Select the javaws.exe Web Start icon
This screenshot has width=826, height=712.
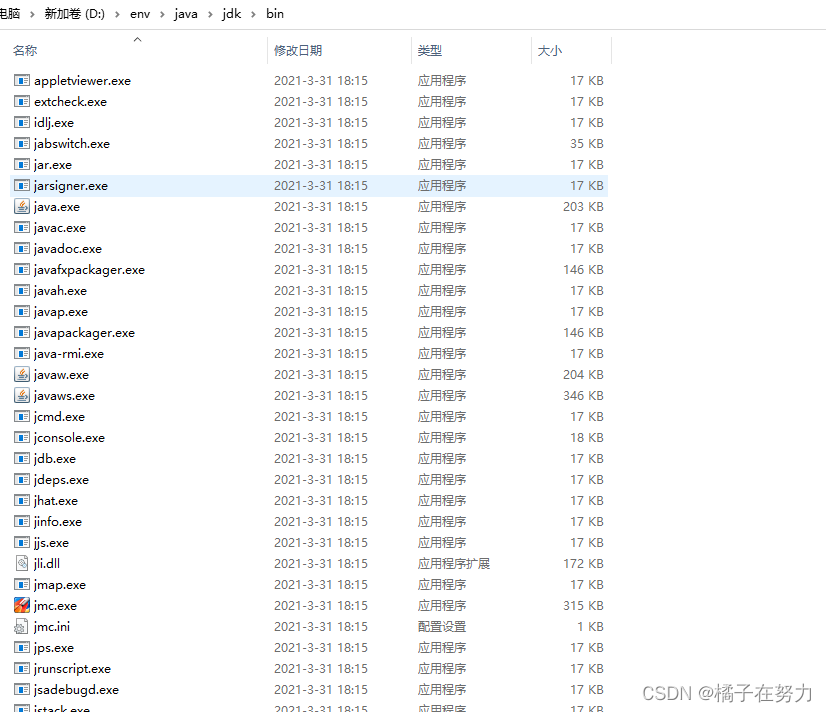coord(23,395)
